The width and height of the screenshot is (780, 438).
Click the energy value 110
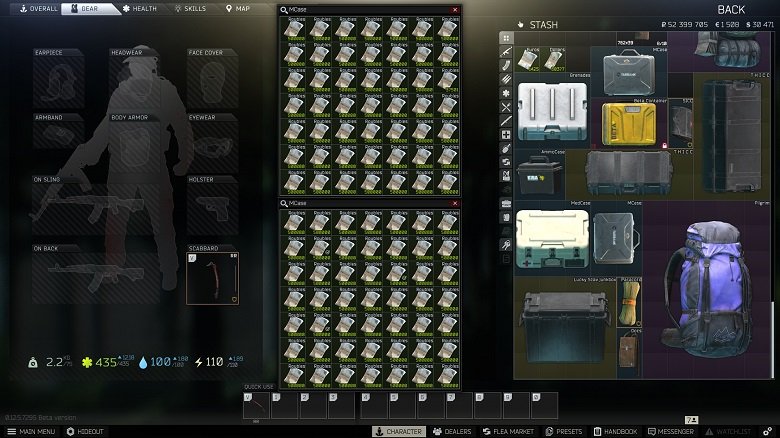click(214, 362)
